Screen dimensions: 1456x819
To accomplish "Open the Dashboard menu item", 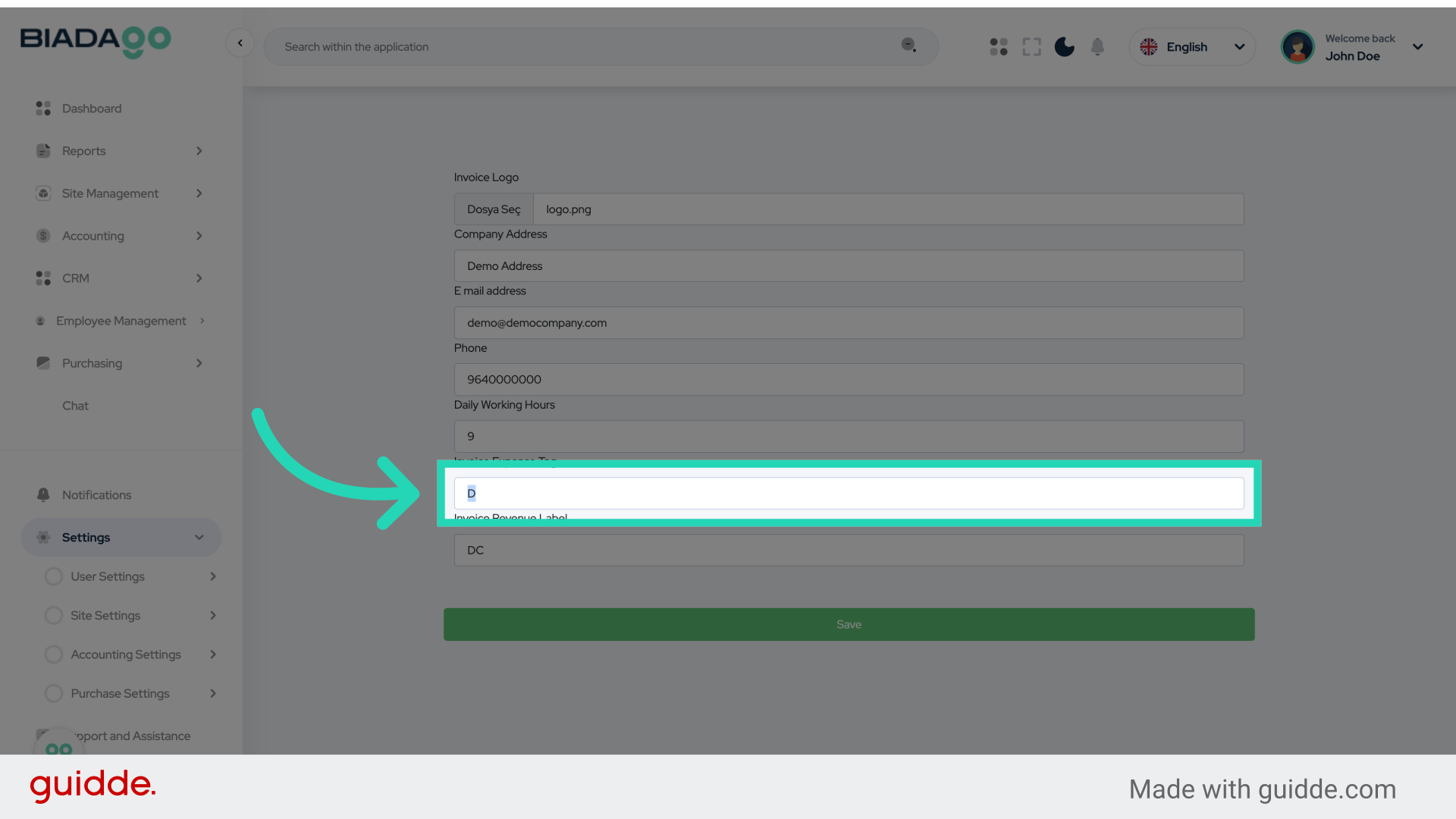I will (x=92, y=108).
